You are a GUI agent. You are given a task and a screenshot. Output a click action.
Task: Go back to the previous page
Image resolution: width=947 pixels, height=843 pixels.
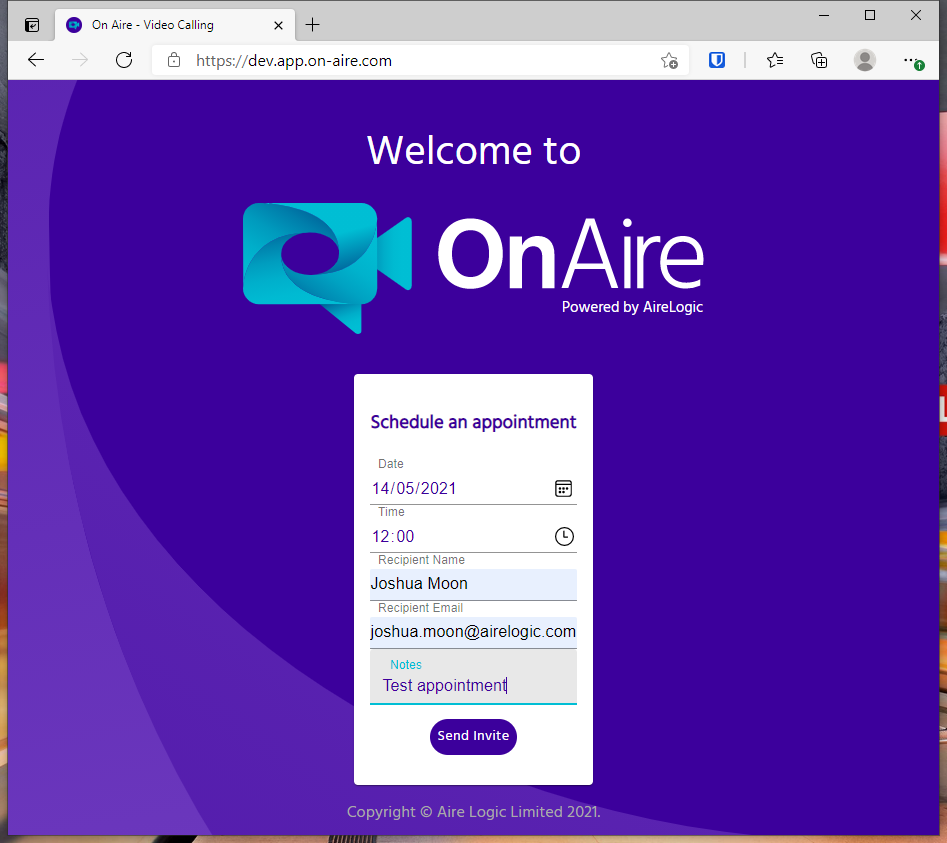pos(36,60)
